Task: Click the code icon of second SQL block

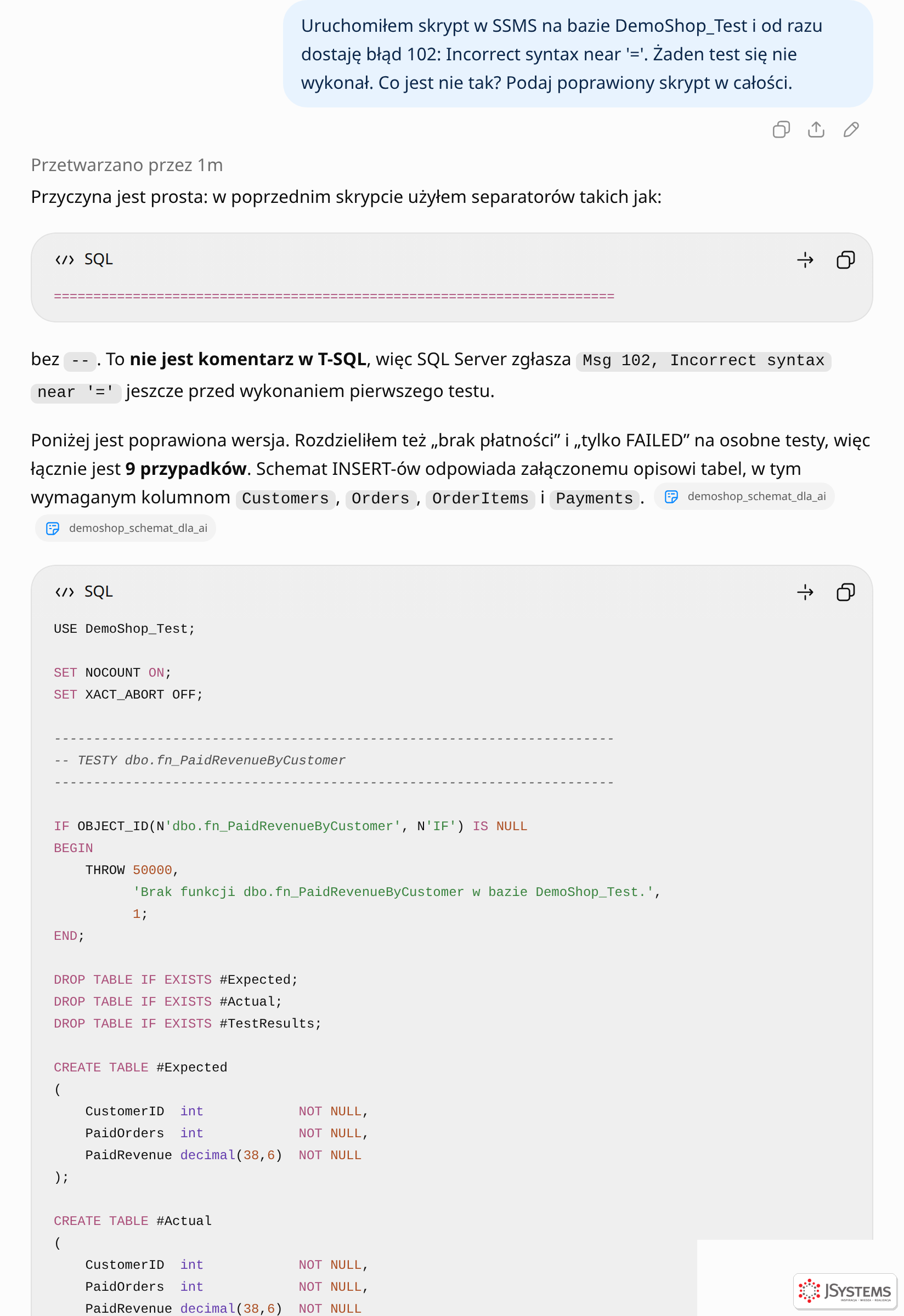Action: (x=65, y=592)
